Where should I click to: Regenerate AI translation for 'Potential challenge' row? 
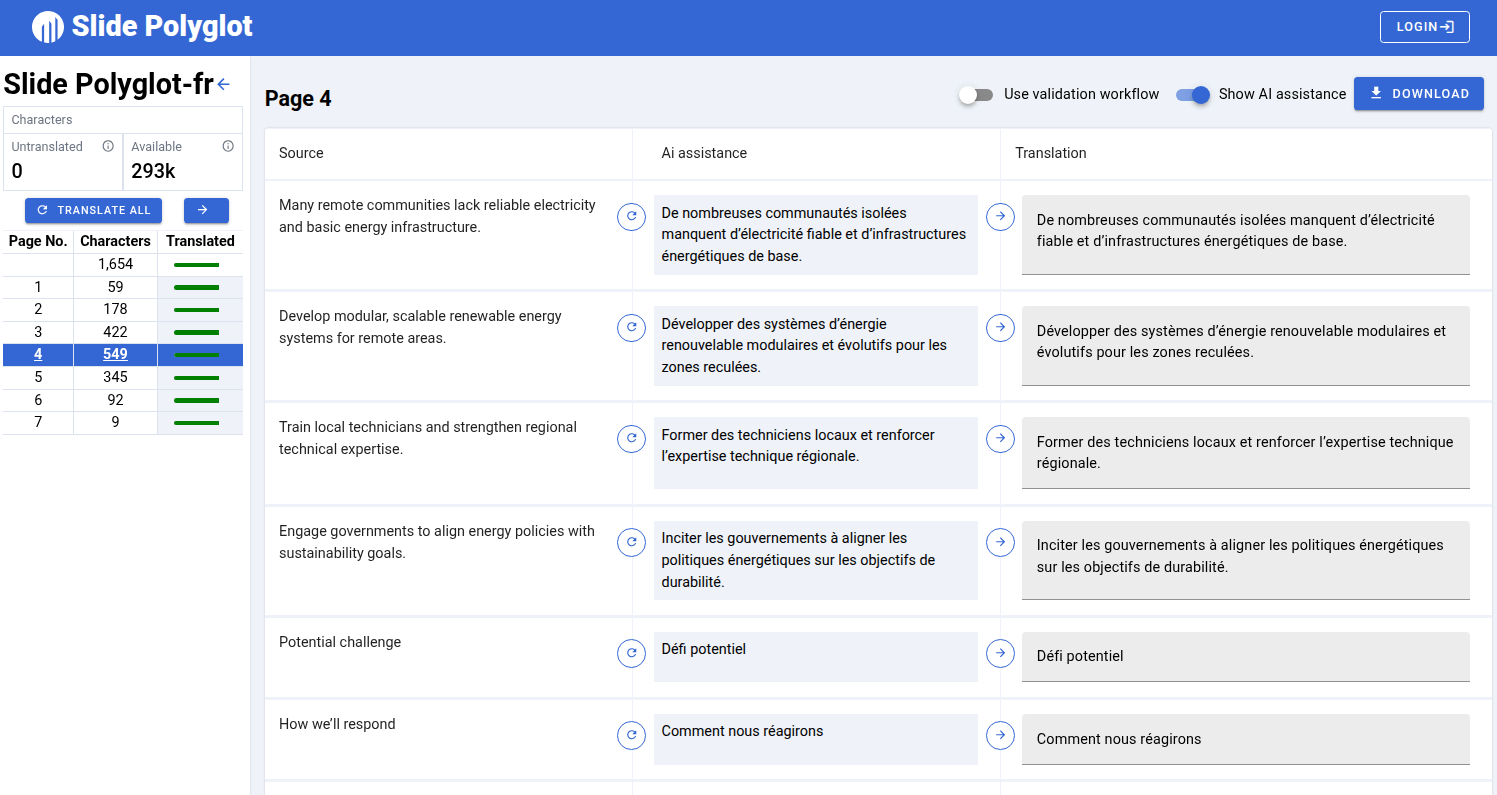pyautogui.click(x=631, y=653)
